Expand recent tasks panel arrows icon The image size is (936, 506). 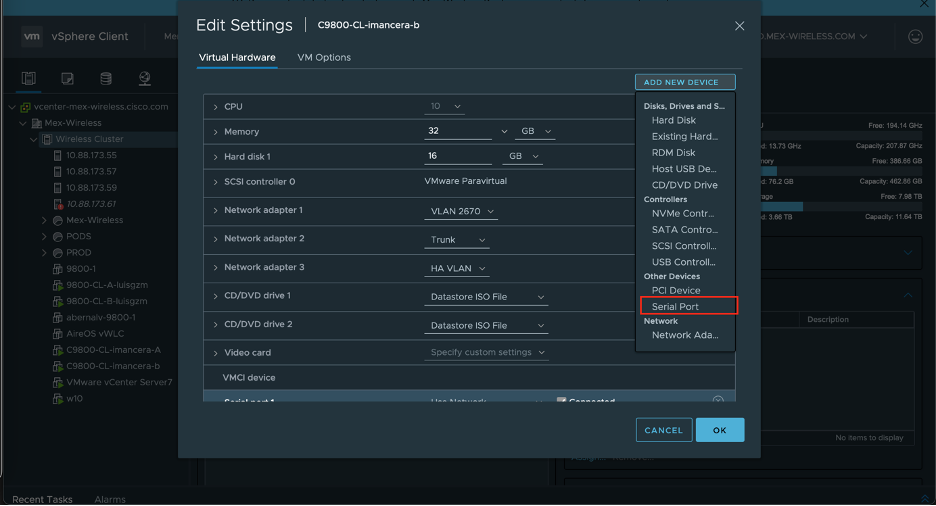[x=925, y=499]
